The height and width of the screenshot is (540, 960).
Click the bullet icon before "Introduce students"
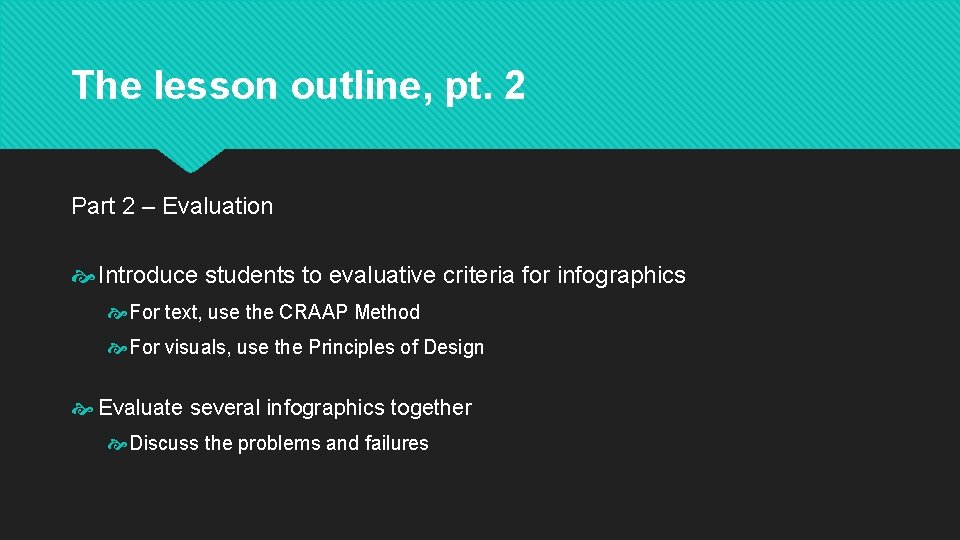coord(84,276)
